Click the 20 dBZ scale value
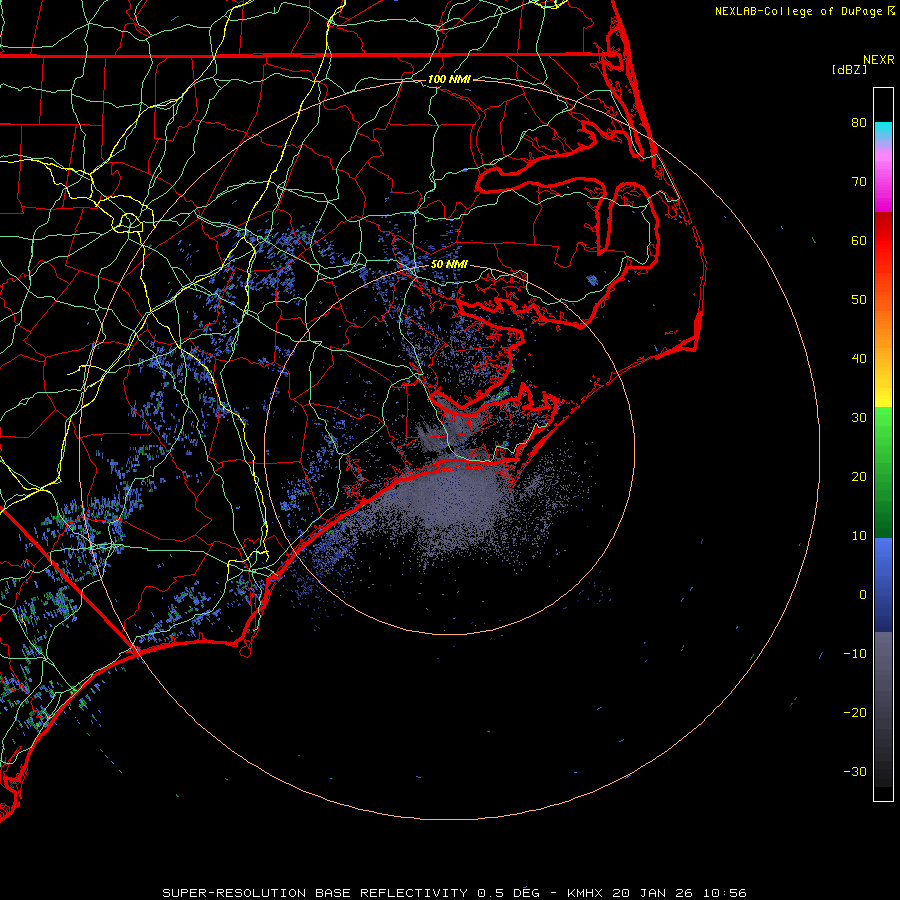The width and height of the screenshot is (900, 900). tap(859, 476)
